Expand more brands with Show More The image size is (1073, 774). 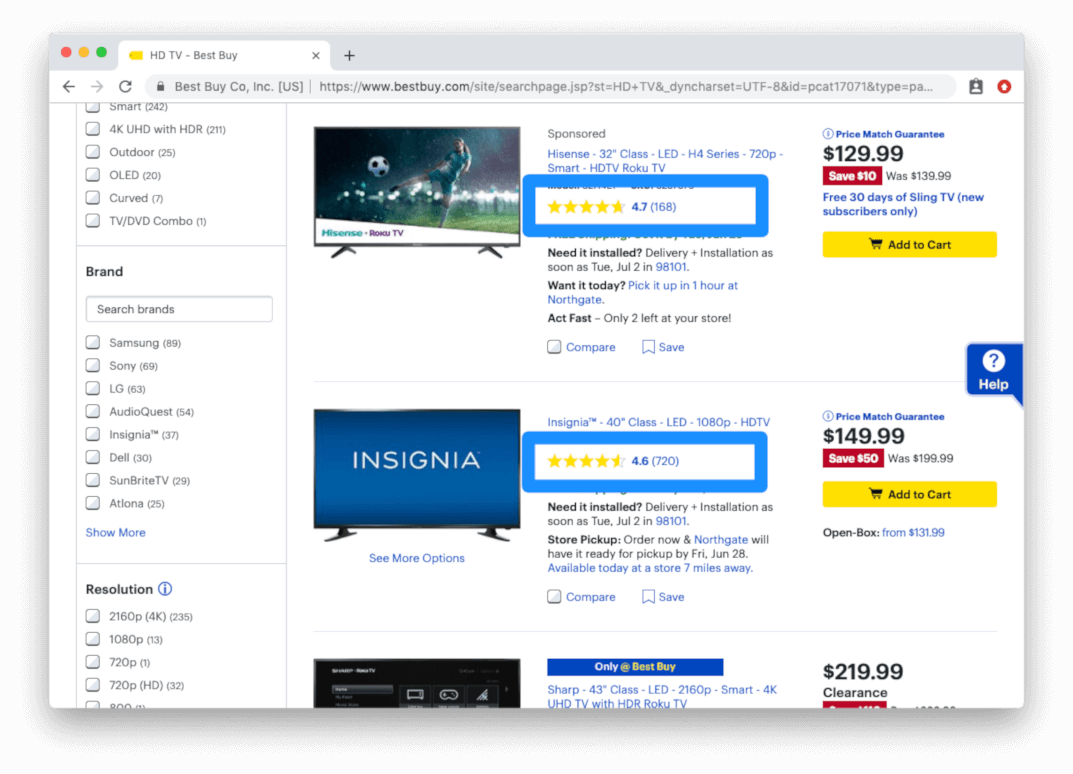(115, 532)
